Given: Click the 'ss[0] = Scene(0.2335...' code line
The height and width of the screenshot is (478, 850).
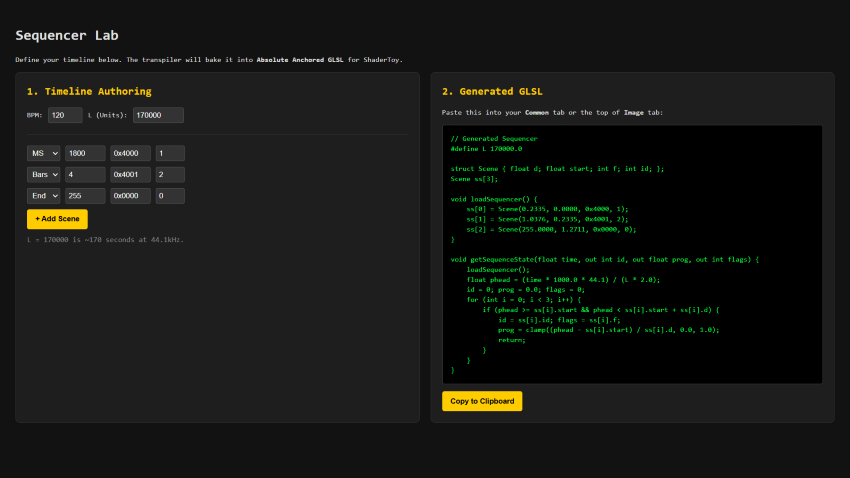Looking at the screenshot, I should coord(548,209).
